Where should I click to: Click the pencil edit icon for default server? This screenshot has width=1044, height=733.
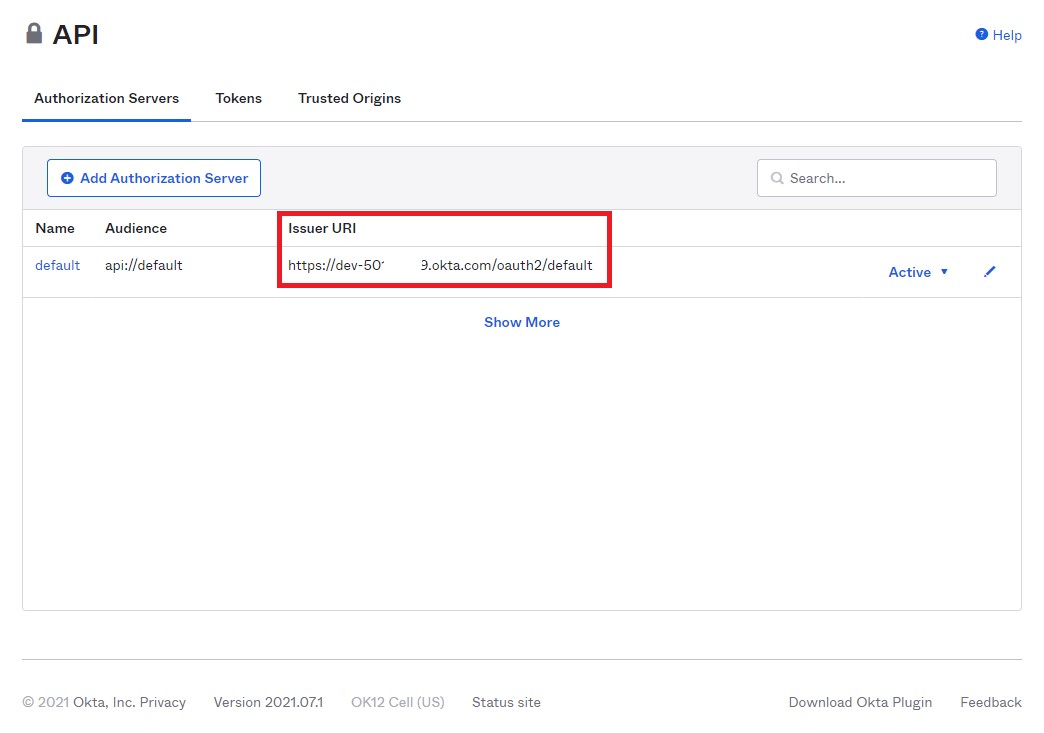pos(989,272)
